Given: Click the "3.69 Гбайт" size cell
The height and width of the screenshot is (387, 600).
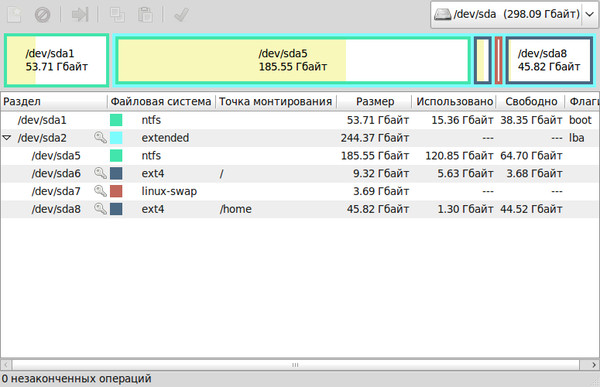Looking at the screenshot, I should (381, 191).
